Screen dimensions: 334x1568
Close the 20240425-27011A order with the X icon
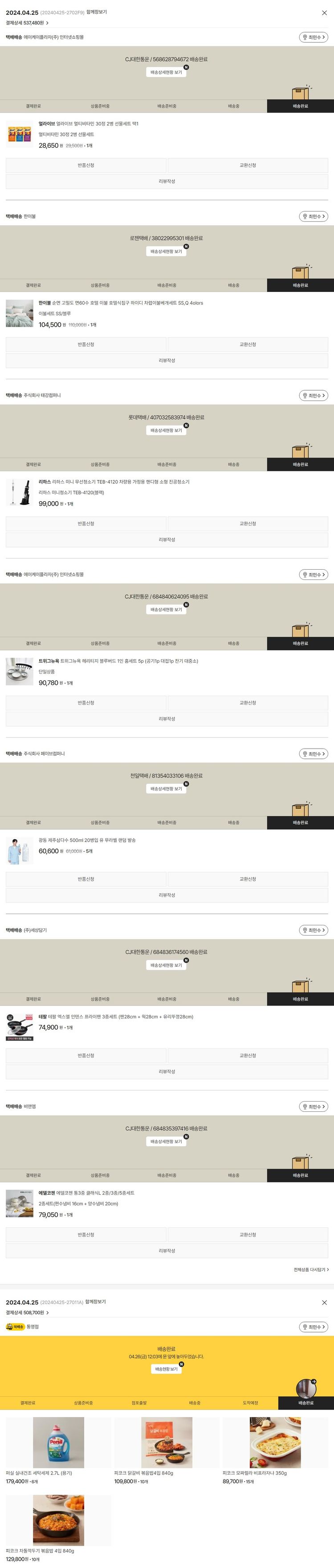(324, 1302)
